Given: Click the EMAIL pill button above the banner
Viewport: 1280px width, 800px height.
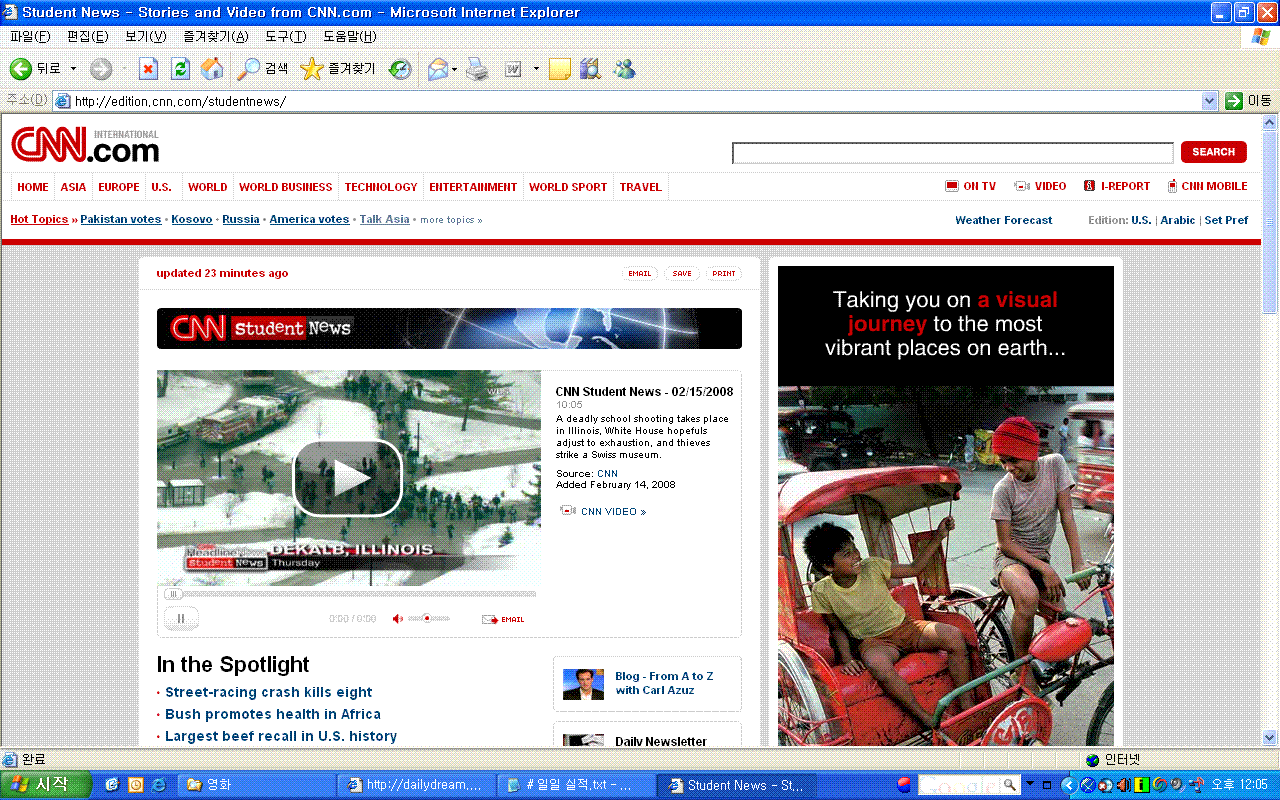Looking at the screenshot, I should (640, 273).
